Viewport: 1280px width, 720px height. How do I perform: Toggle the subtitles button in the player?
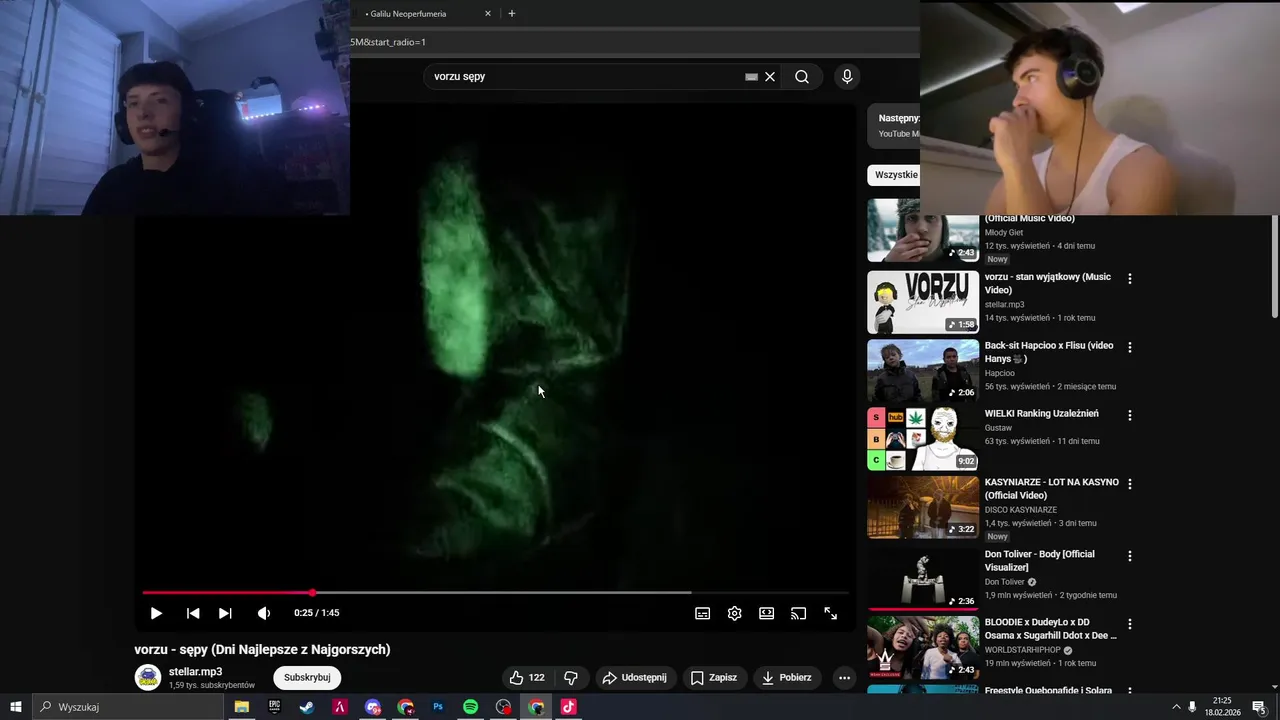(x=703, y=613)
